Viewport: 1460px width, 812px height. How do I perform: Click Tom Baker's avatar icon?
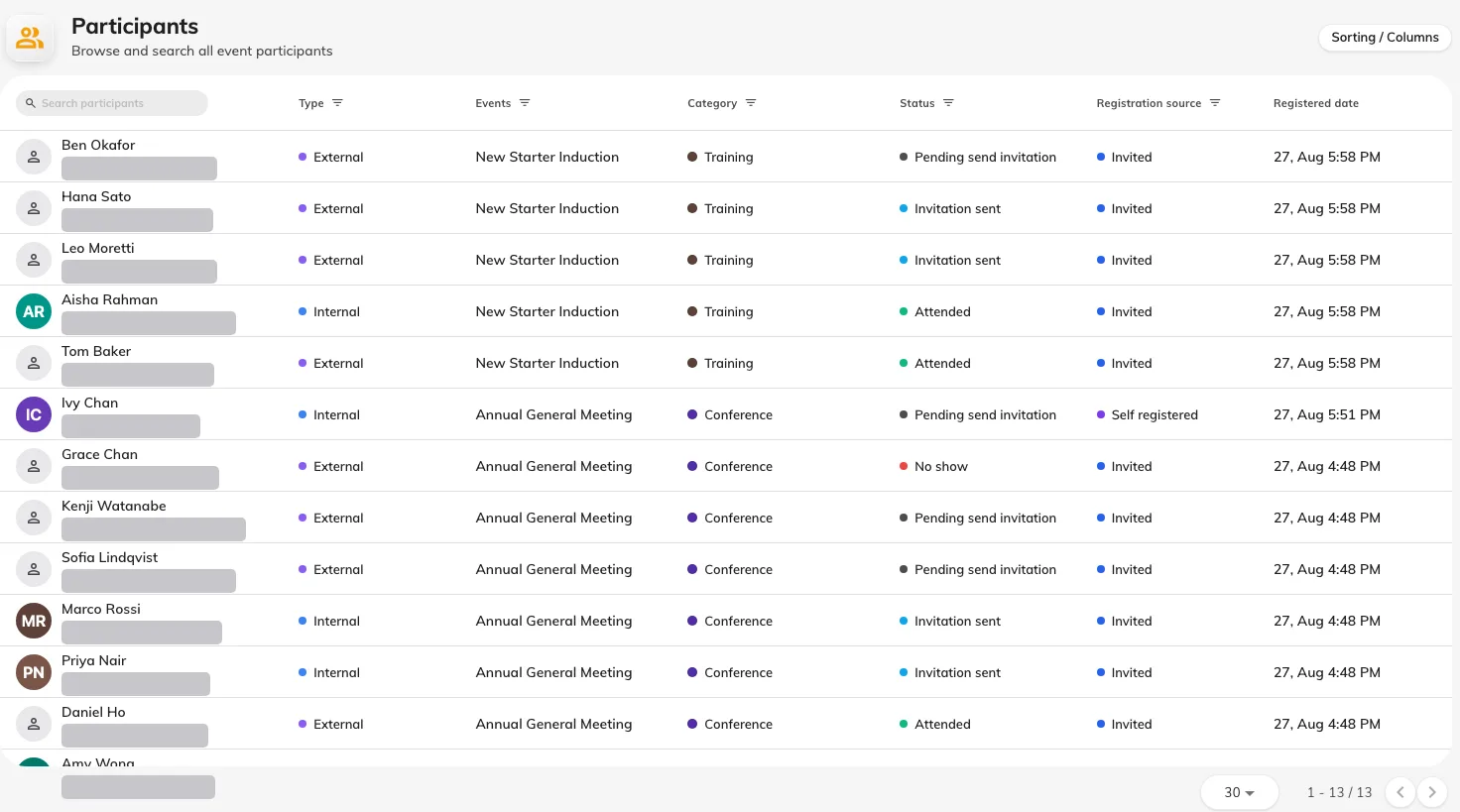point(34,363)
